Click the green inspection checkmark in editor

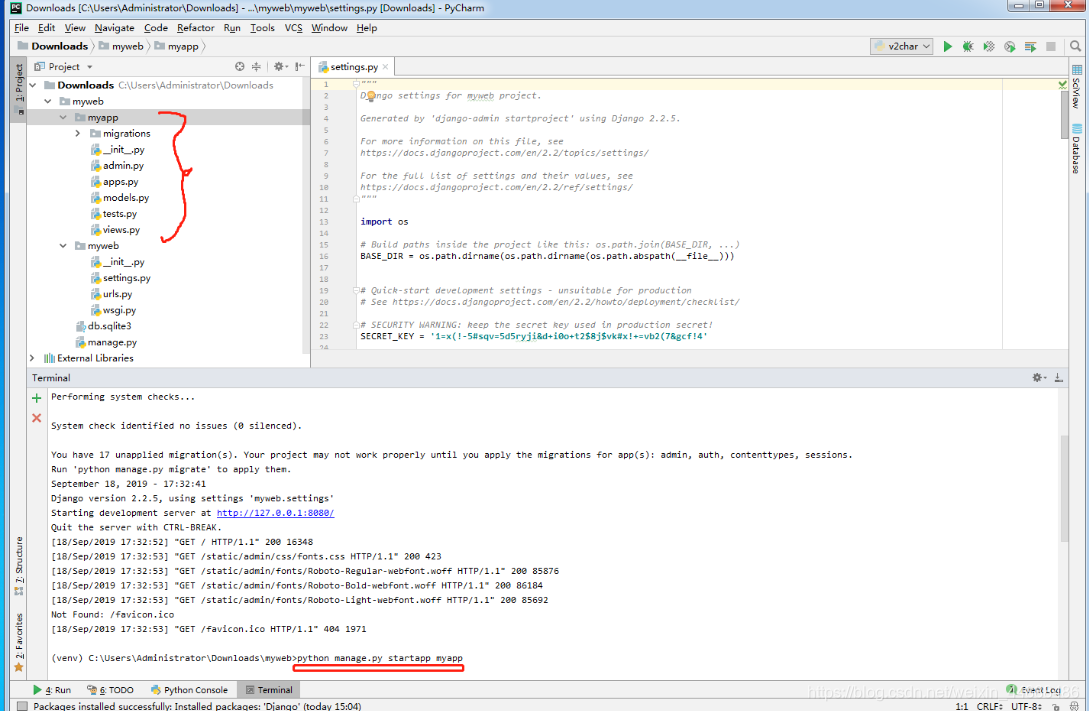[x=1062, y=85]
